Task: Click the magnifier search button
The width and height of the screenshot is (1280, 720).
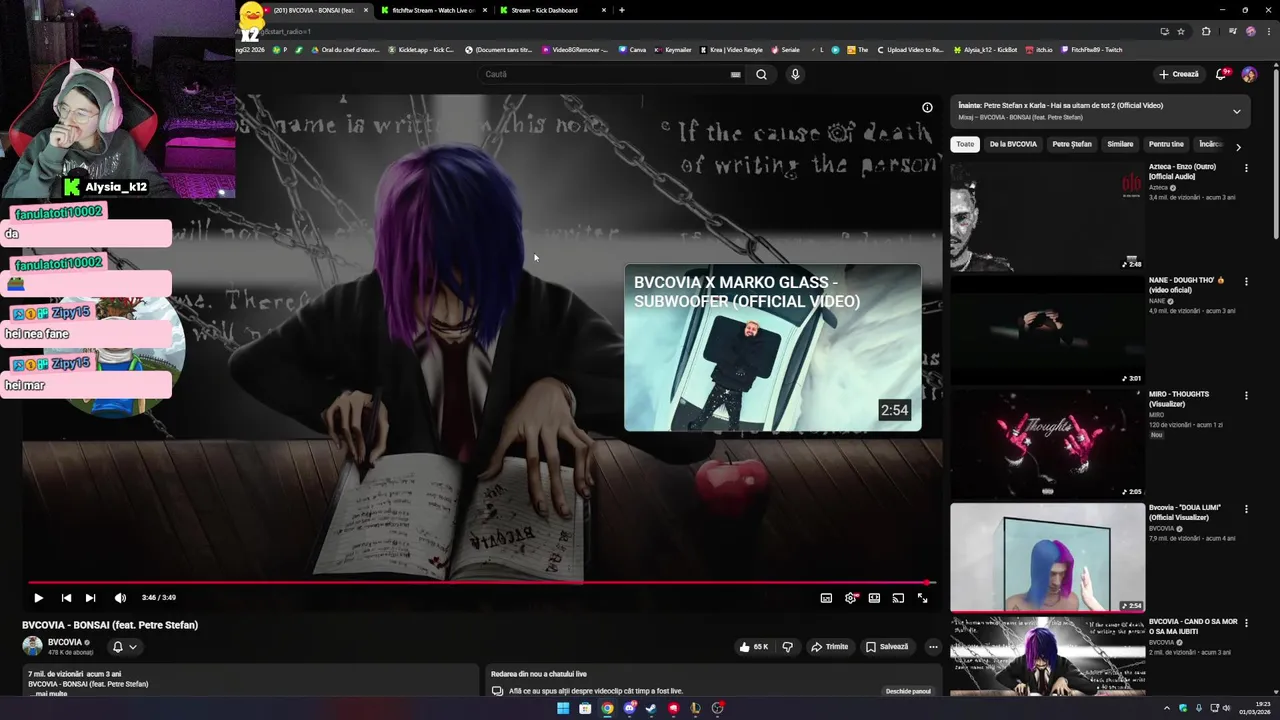Action: pyautogui.click(x=761, y=74)
